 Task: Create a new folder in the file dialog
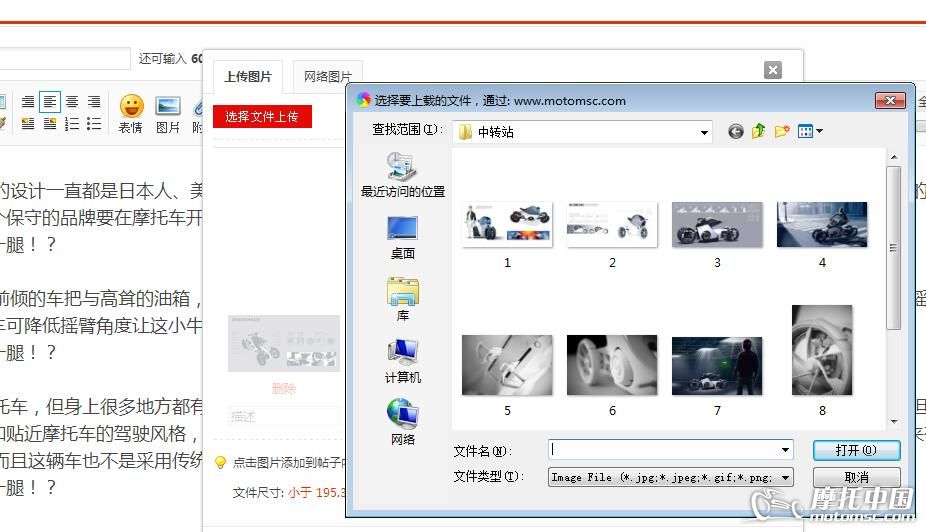(x=782, y=131)
